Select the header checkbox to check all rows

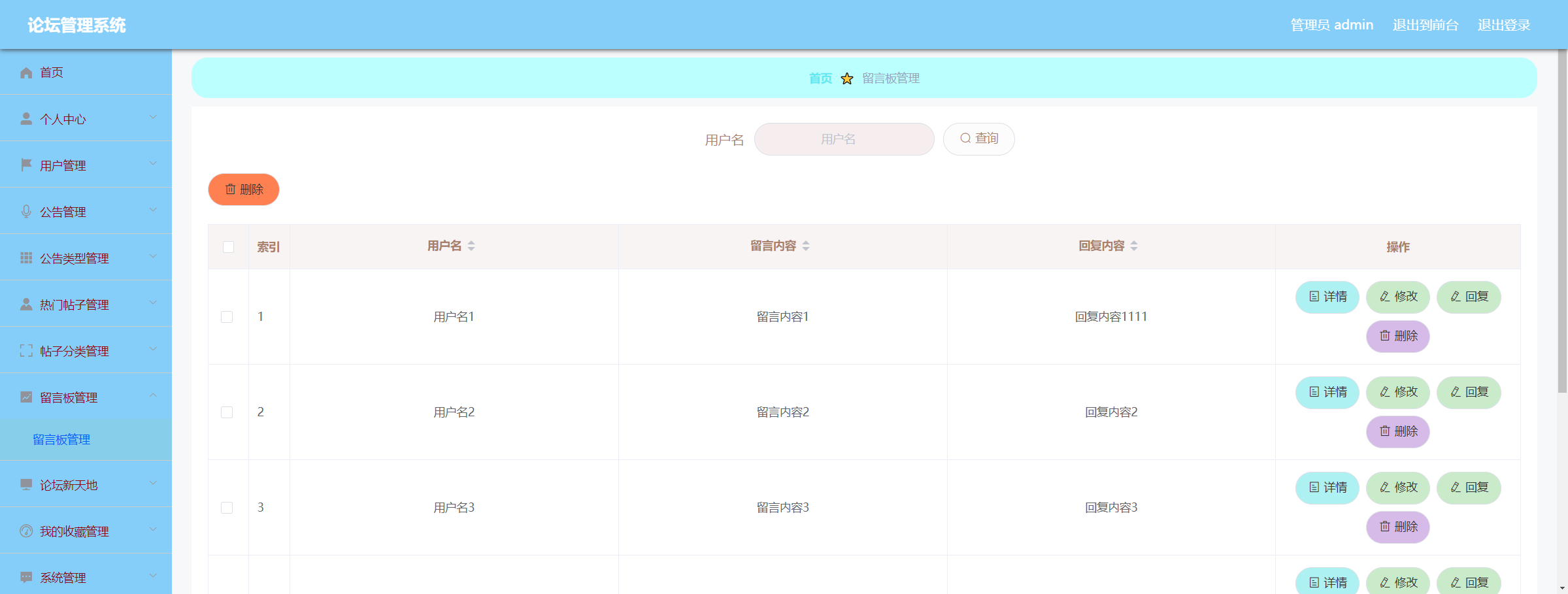point(228,247)
